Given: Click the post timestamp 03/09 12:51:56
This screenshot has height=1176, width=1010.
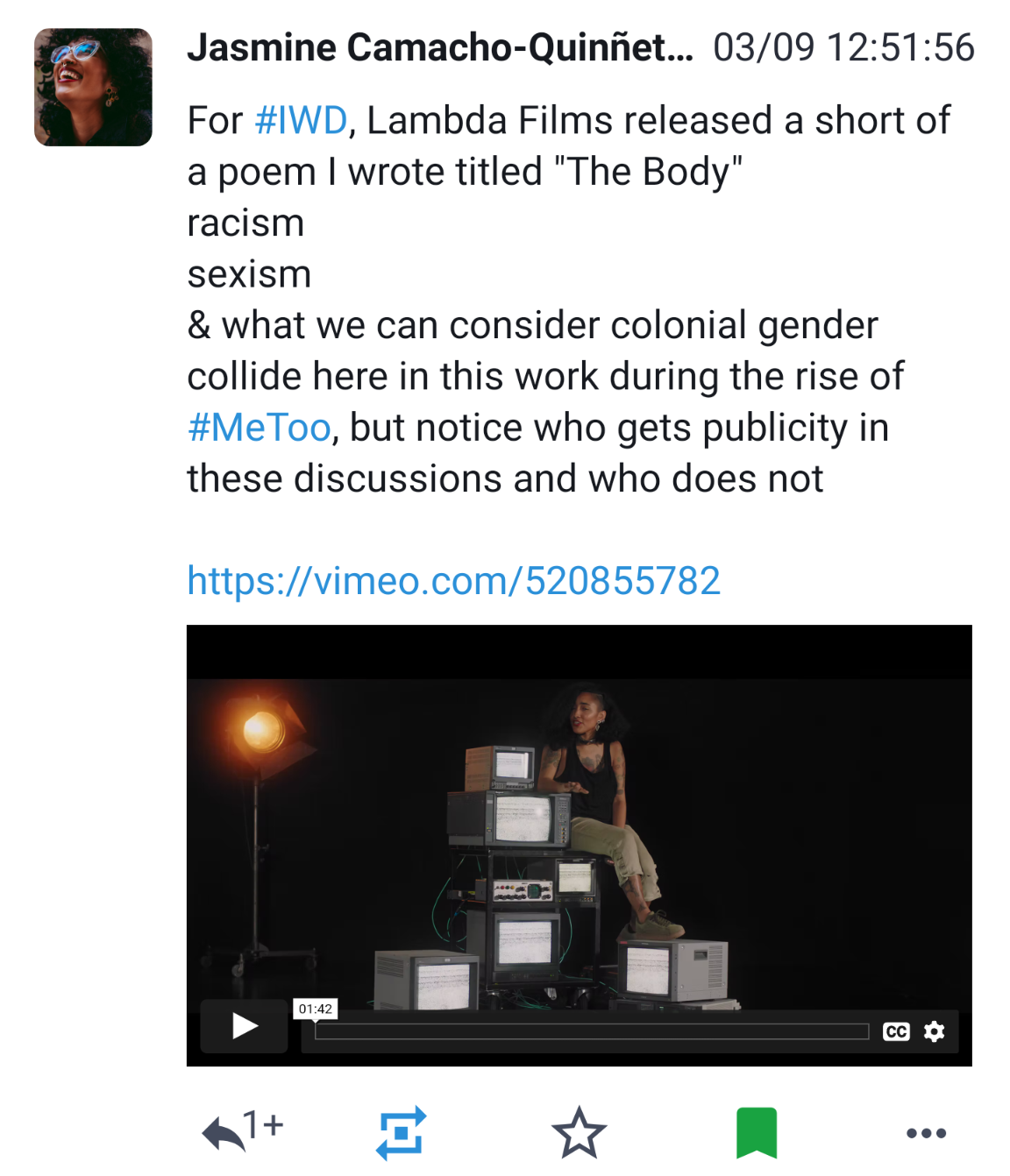Looking at the screenshot, I should [843, 47].
